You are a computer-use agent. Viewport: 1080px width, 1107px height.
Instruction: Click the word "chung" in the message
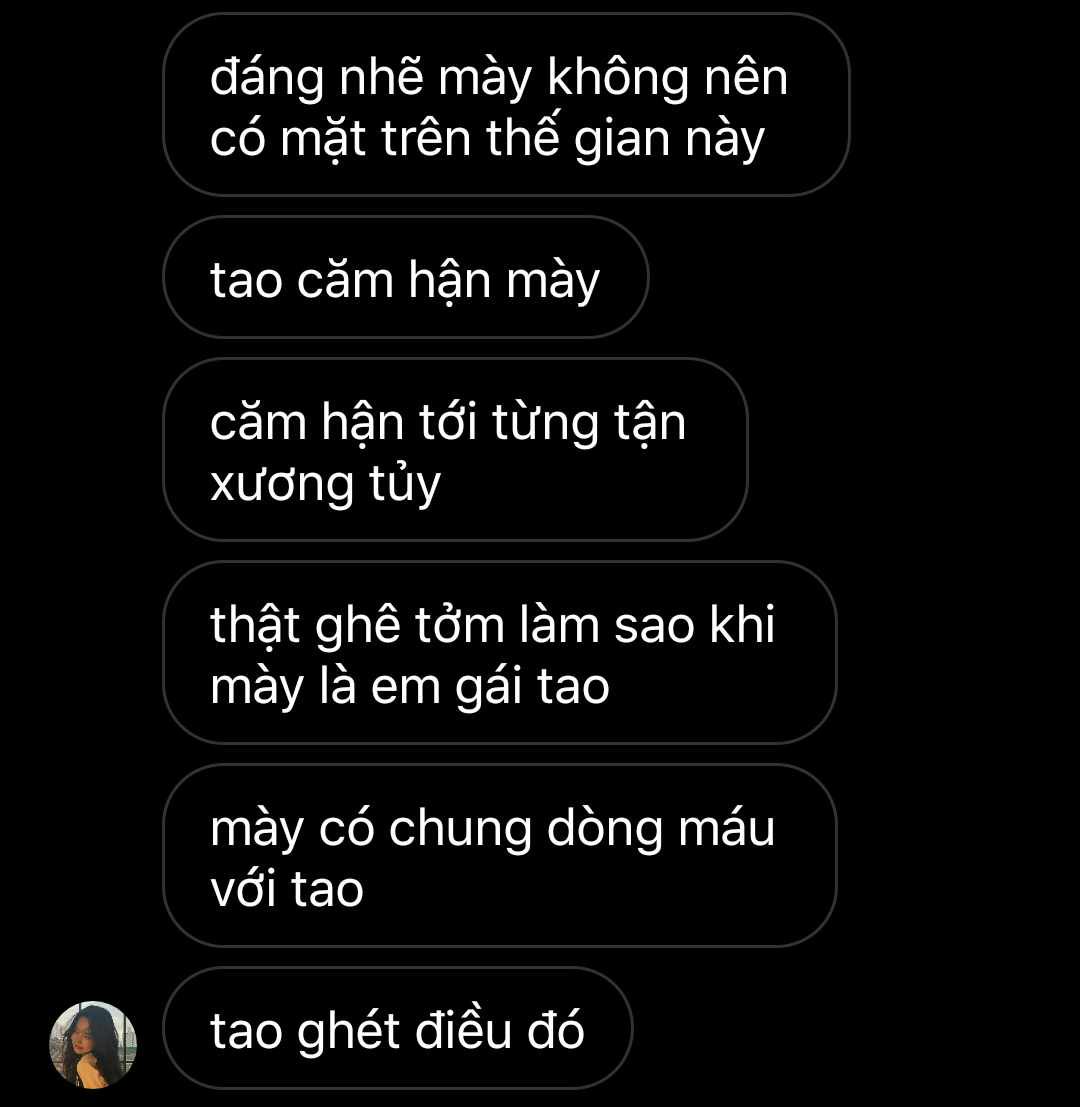[460, 829]
